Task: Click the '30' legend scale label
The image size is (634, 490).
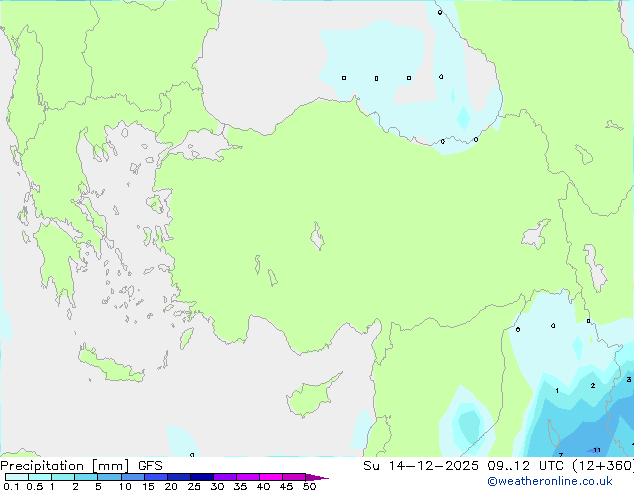Action: pos(217,486)
